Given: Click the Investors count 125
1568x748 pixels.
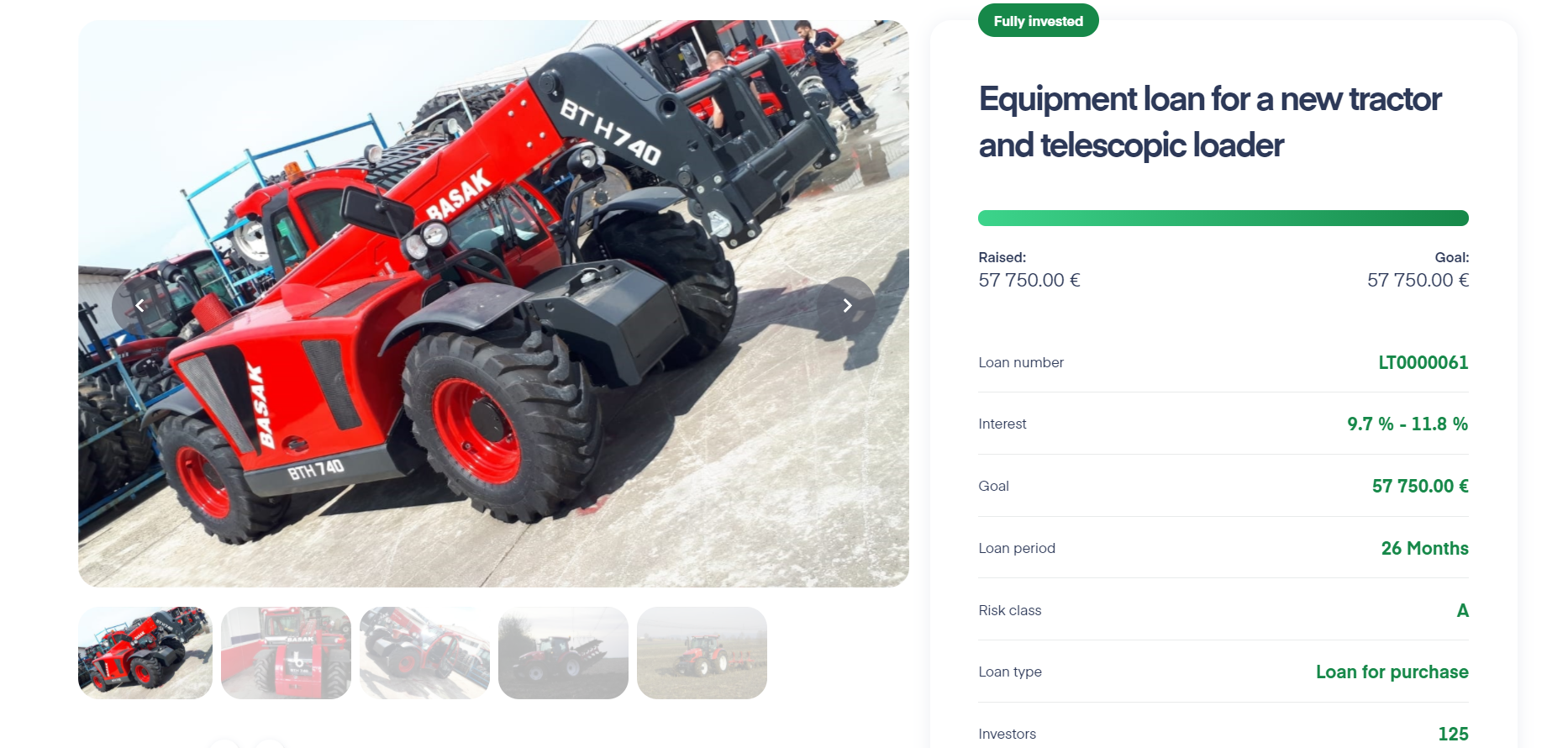Looking at the screenshot, I should tap(1453, 734).
